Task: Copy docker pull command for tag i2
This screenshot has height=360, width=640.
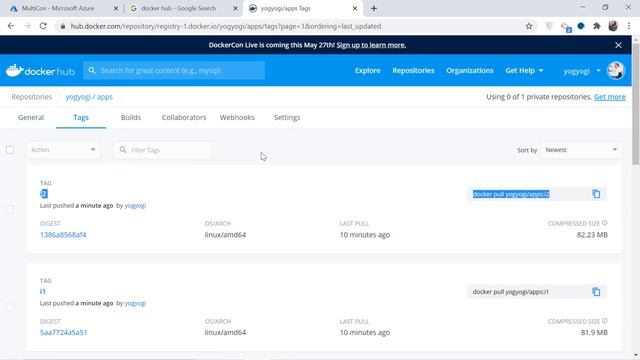Action: coord(596,194)
